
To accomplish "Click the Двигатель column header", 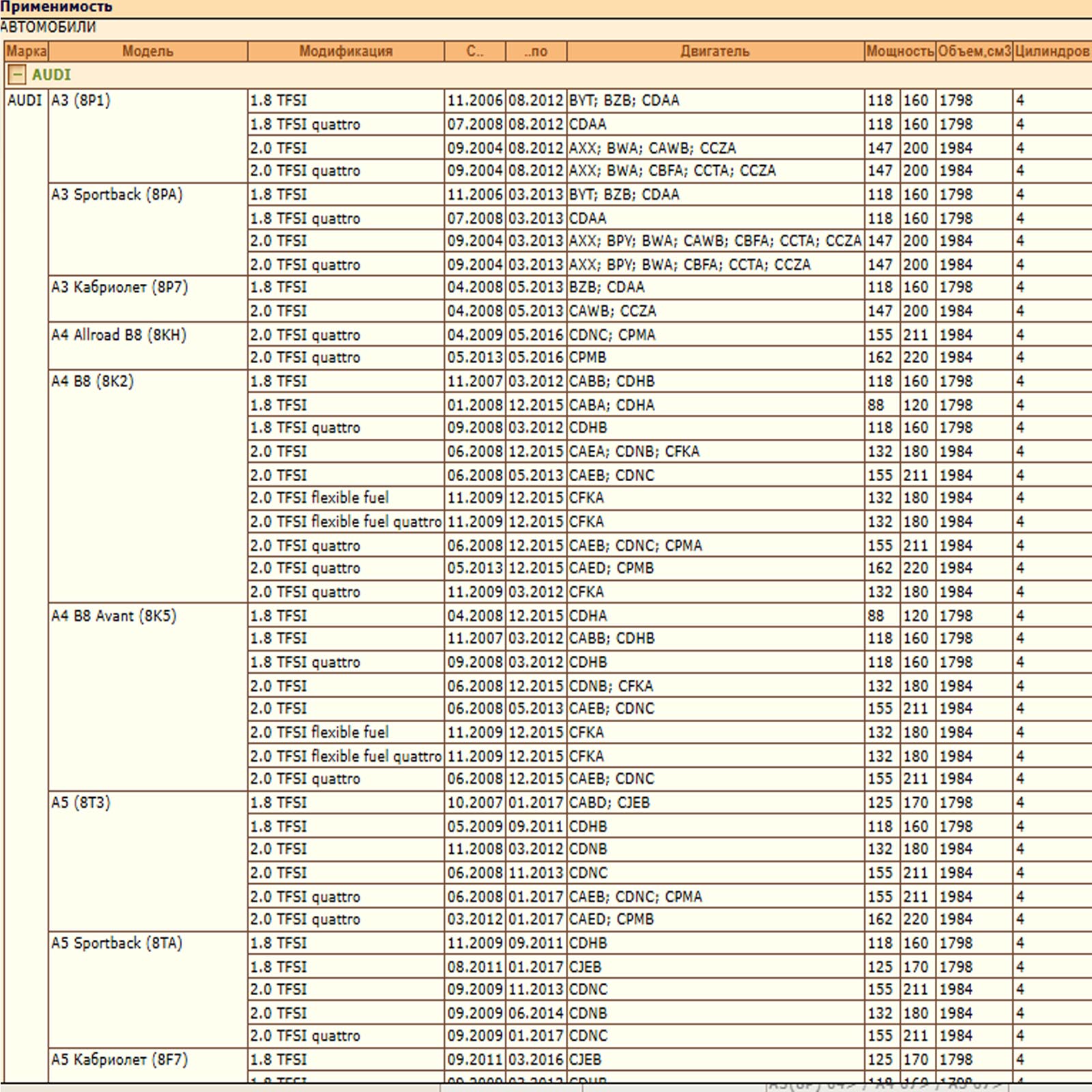I will click(715, 51).
